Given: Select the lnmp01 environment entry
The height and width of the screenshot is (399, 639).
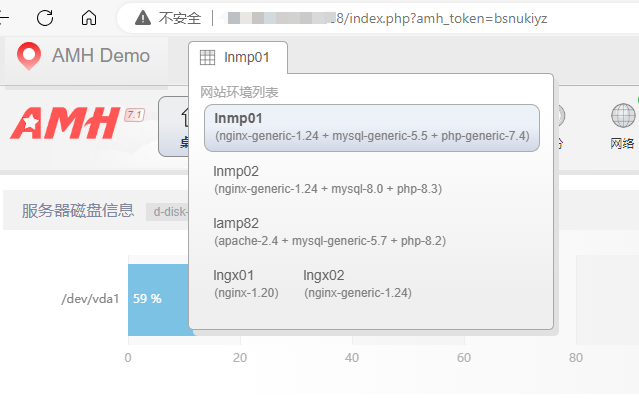Looking at the screenshot, I should 372,128.
